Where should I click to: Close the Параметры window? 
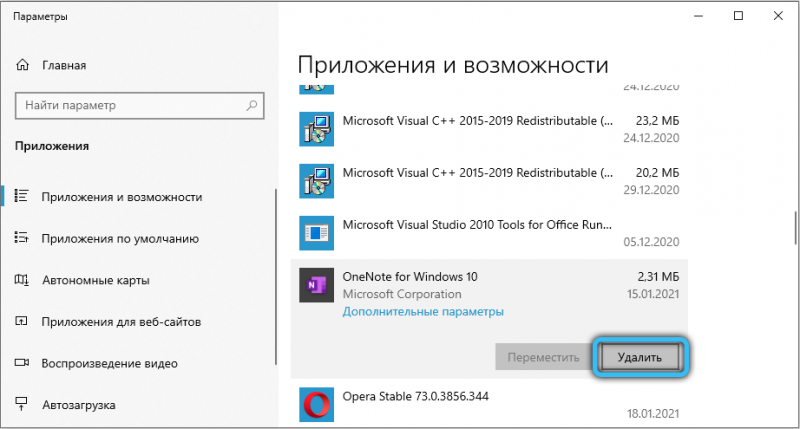[778, 16]
